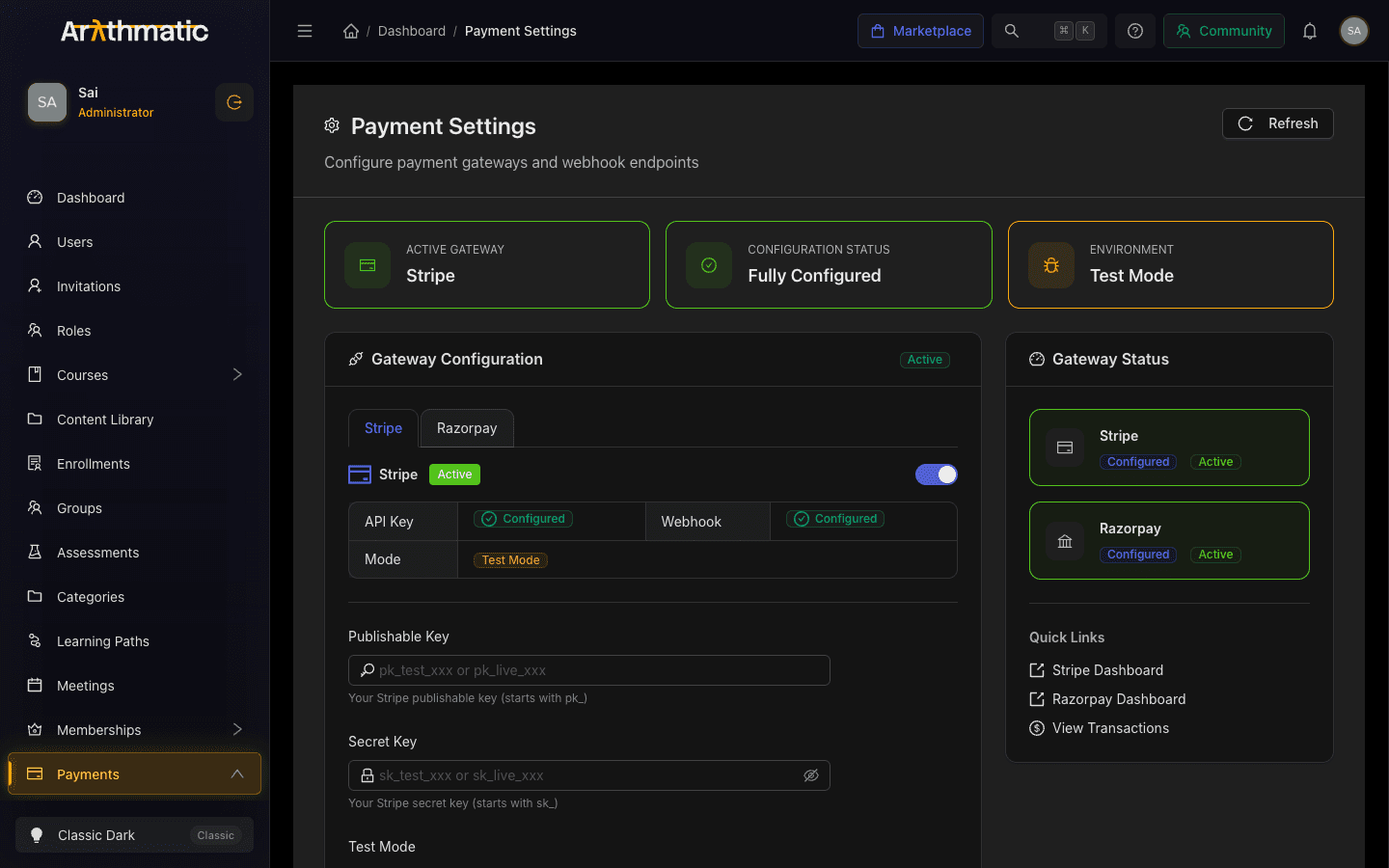Collapse the Payments submenu chevron
1389x868 pixels.
(x=237, y=774)
